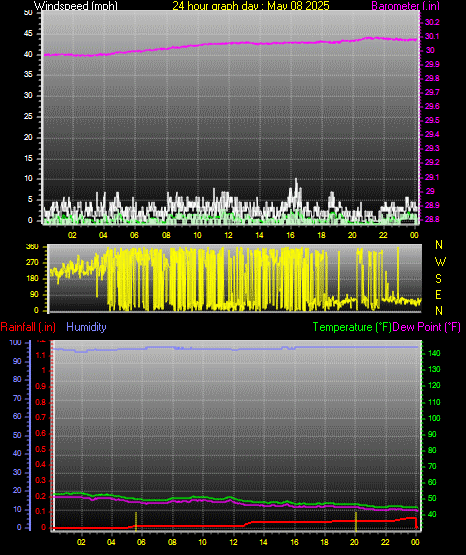
Task: Click the 16 hour label under windspeed chart
Action: pos(290,235)
